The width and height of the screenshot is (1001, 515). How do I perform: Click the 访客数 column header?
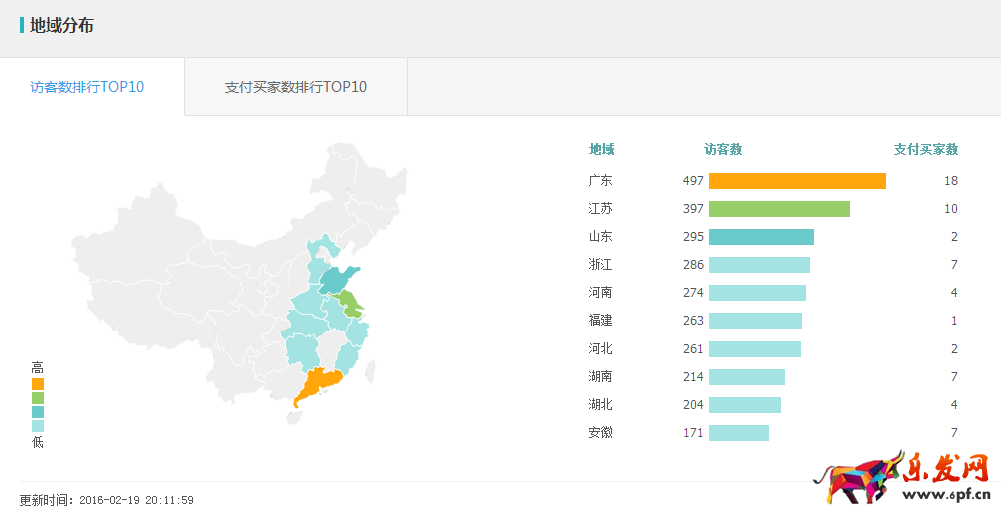point(723,149)
